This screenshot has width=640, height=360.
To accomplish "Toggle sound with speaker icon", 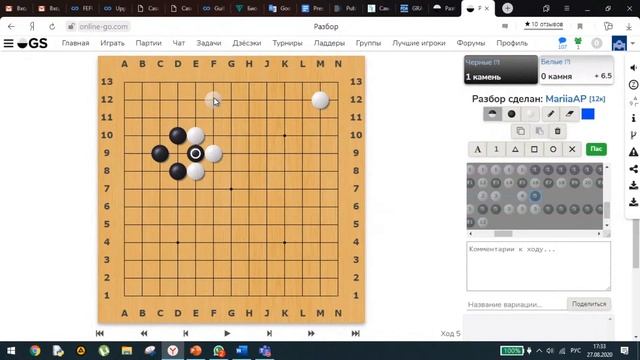I will coord(633,68).
